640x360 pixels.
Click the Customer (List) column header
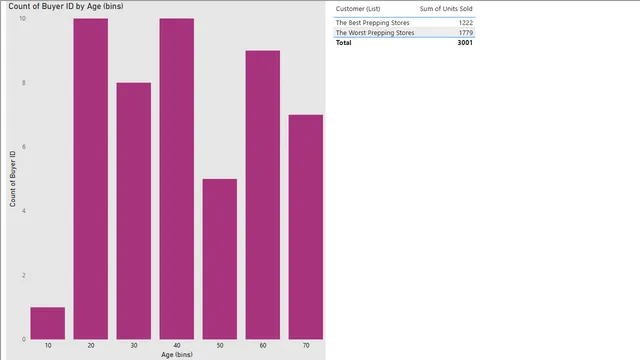coord(358,9)
